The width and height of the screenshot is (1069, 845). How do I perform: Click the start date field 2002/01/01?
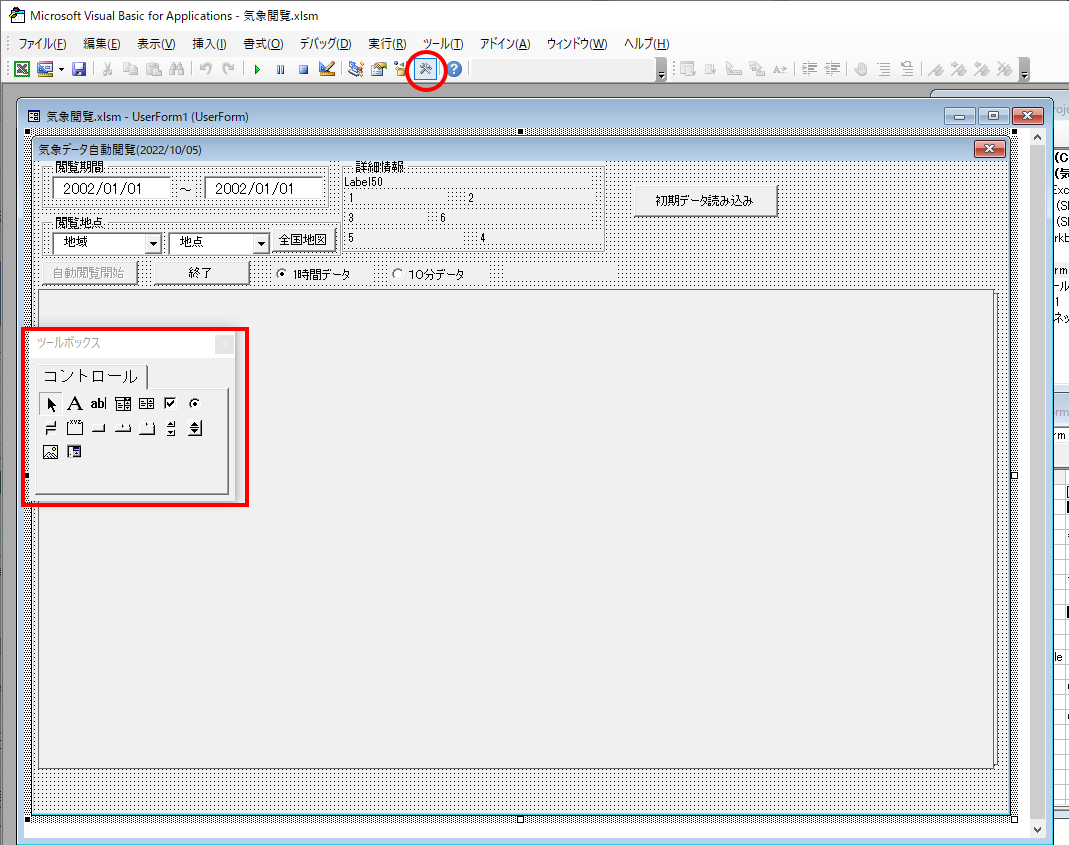click(x=111, y=188)
